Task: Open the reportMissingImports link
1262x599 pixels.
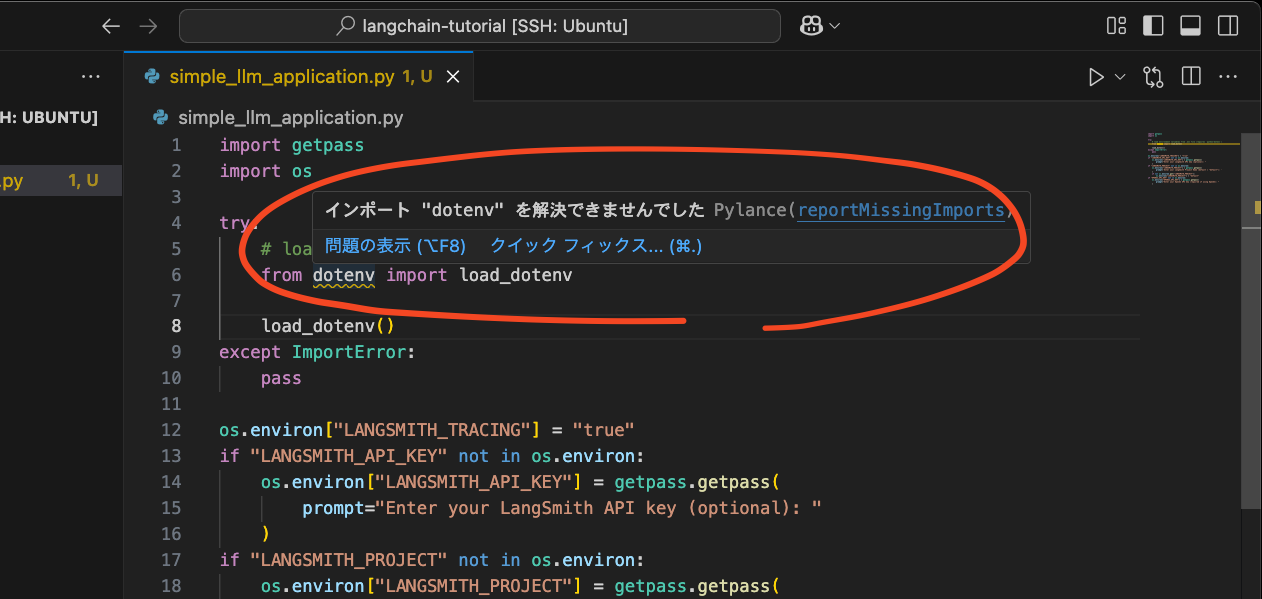Action: coord(901,210)
